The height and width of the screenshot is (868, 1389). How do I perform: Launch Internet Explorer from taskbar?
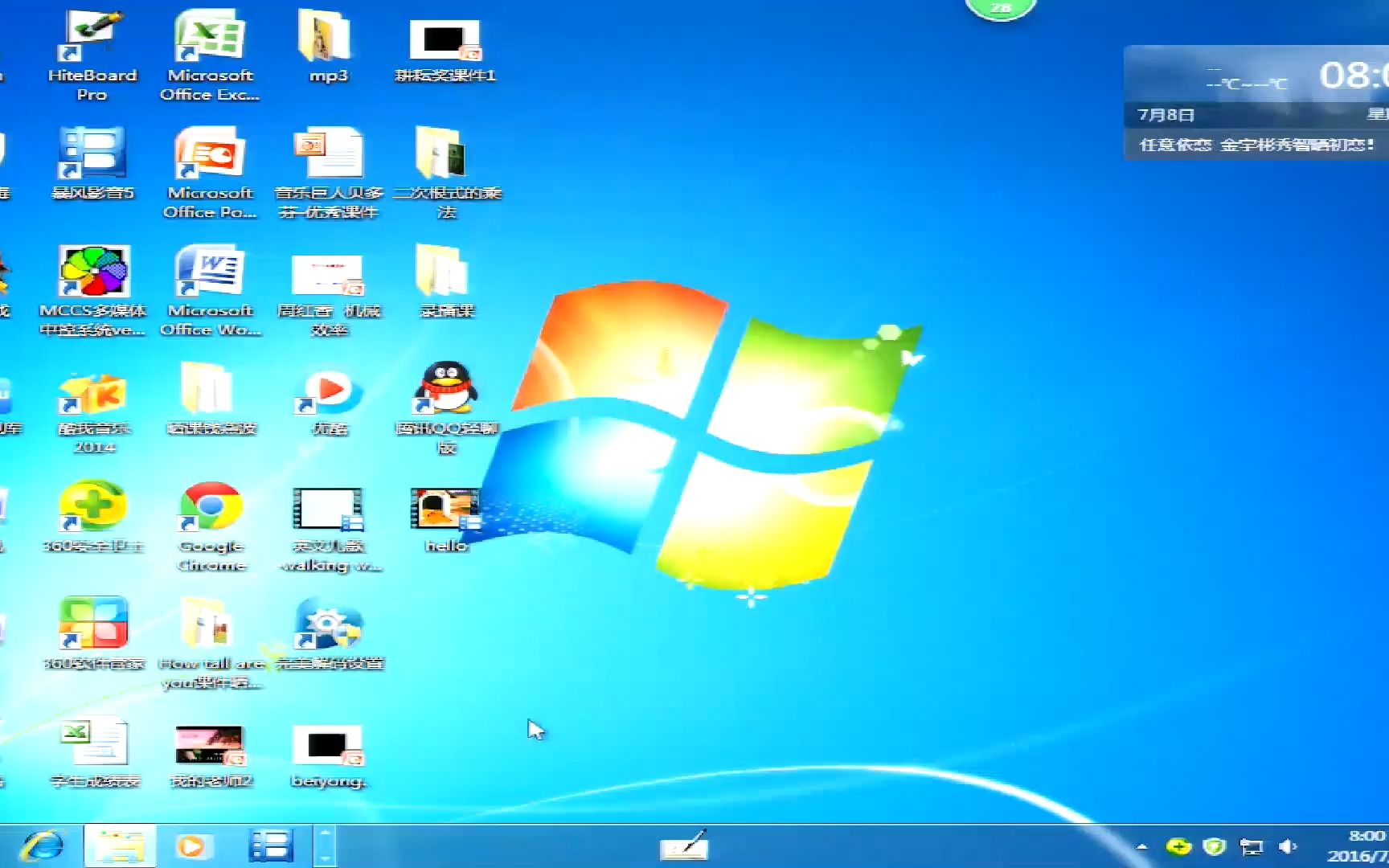click(x=42, y=846)
